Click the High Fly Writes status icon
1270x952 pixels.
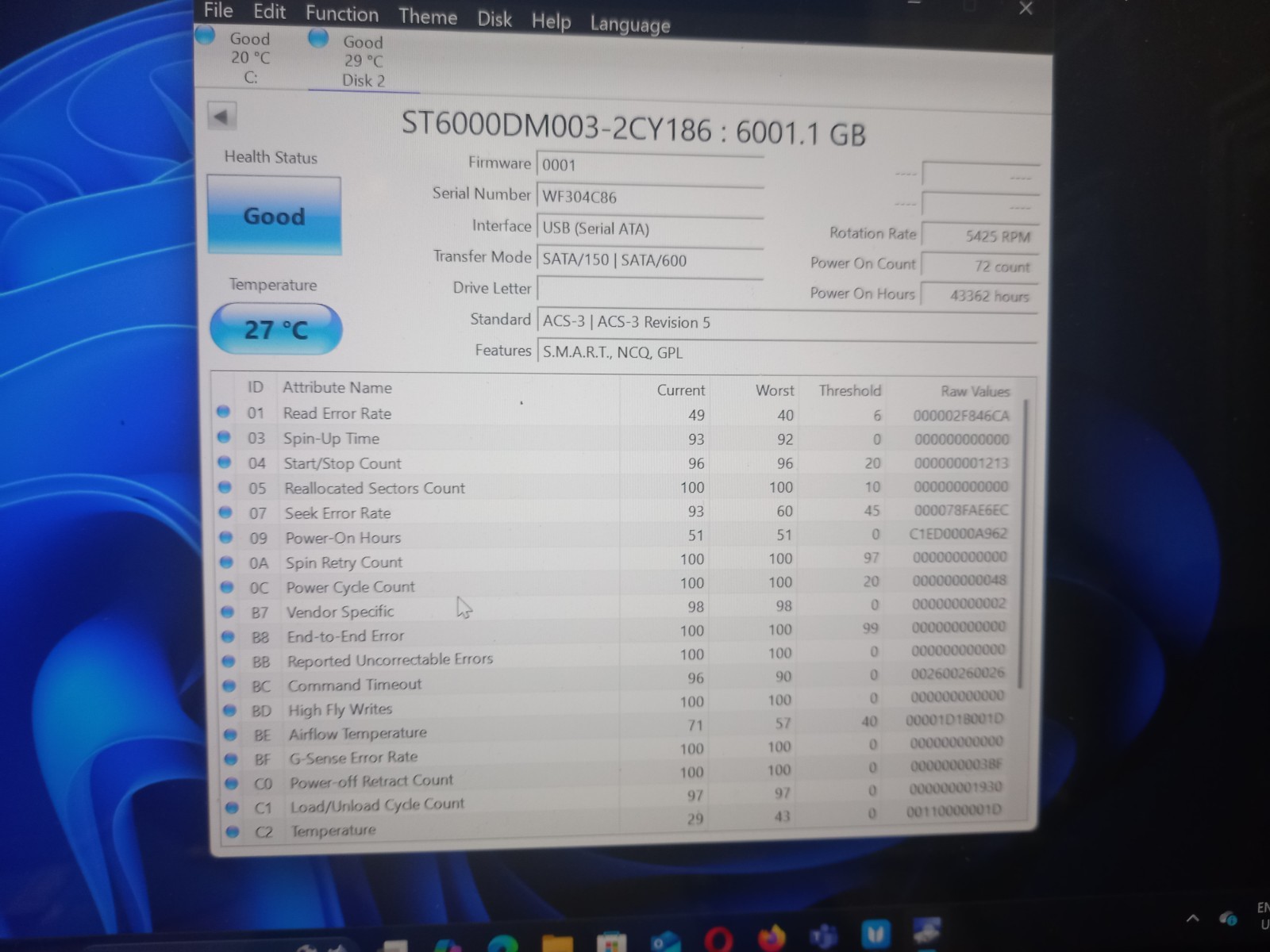pyautogui.click(x=230, y=710)
